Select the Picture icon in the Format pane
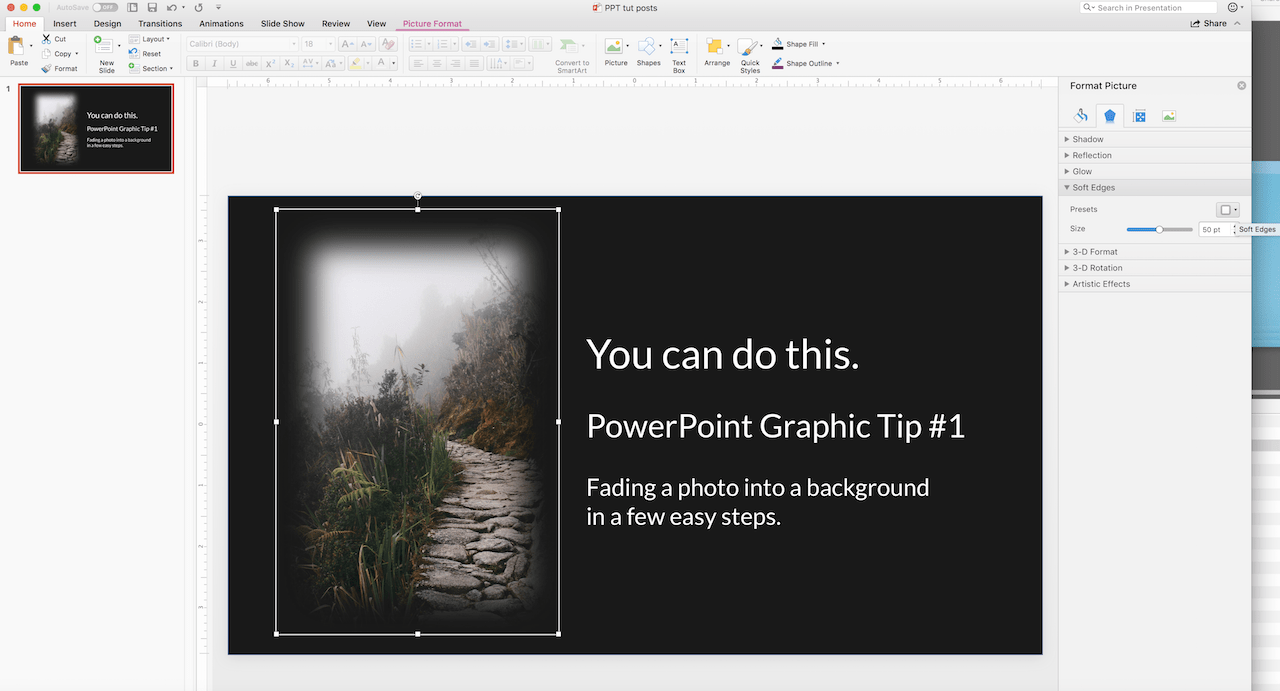This screenshot has height=691, width=1280. coord(1168,115)
